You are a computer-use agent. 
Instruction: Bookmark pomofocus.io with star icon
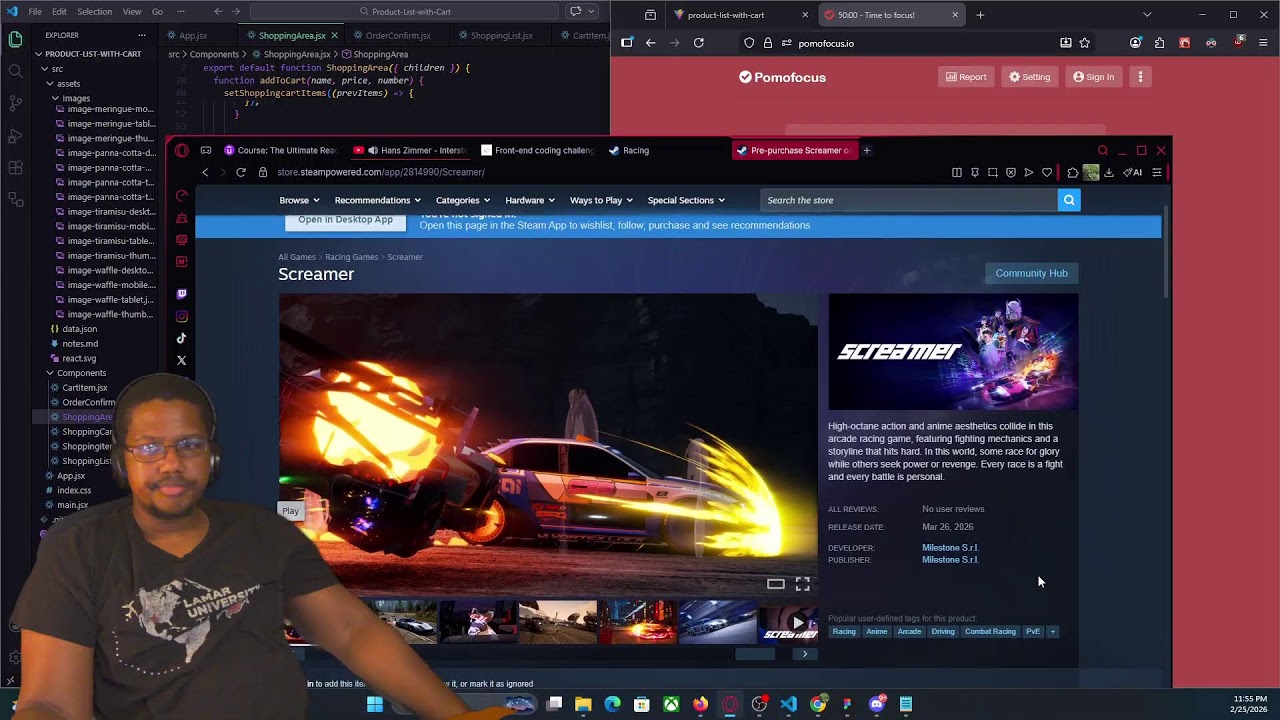1085,43
